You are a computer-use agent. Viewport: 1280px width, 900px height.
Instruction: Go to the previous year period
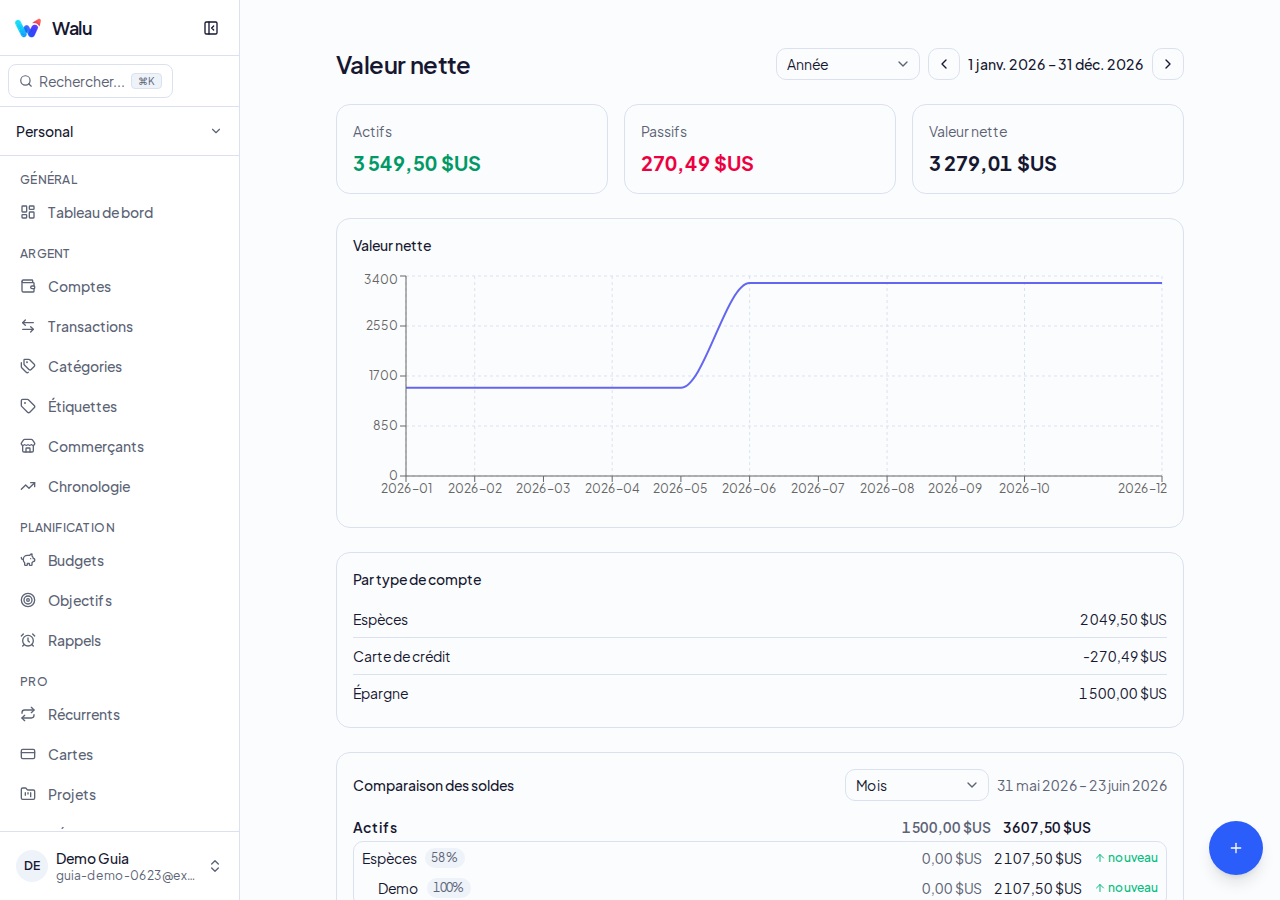[x=944, y=64]
